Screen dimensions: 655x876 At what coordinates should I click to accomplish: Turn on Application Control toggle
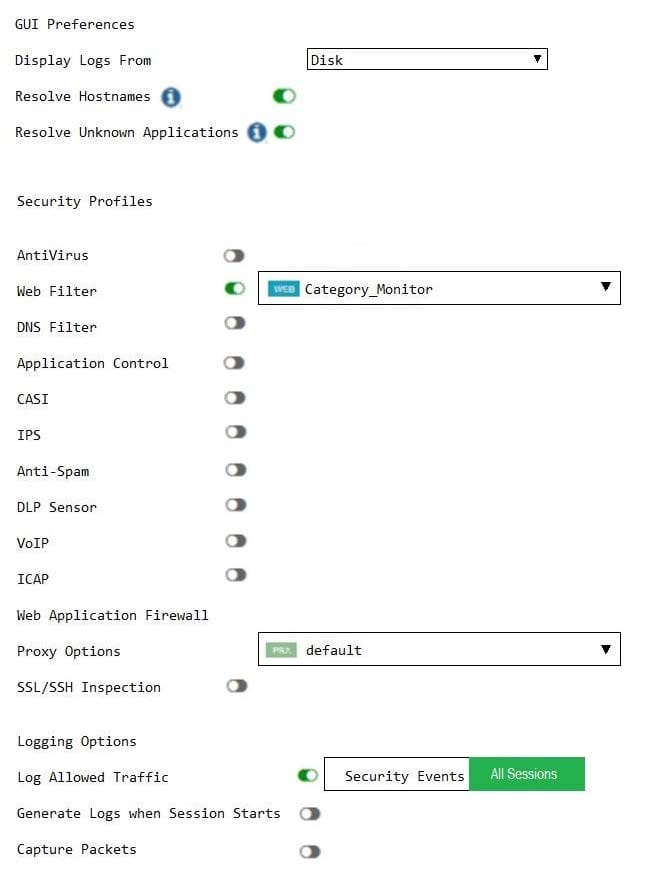(234, 363)
